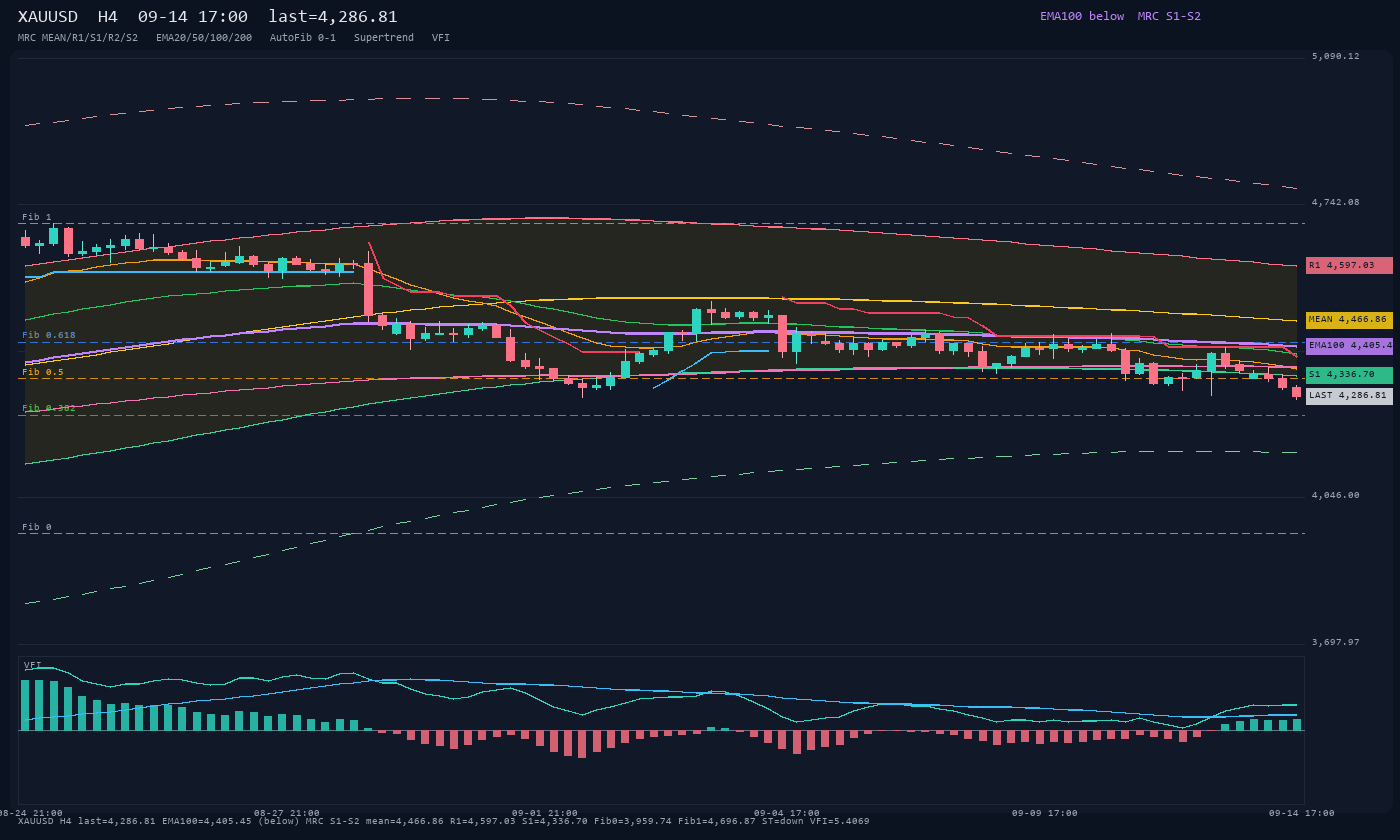This screenshot has height=840, width=1400.
Task: Click the "Fib 0.5" level label
Action: (43, 372)
